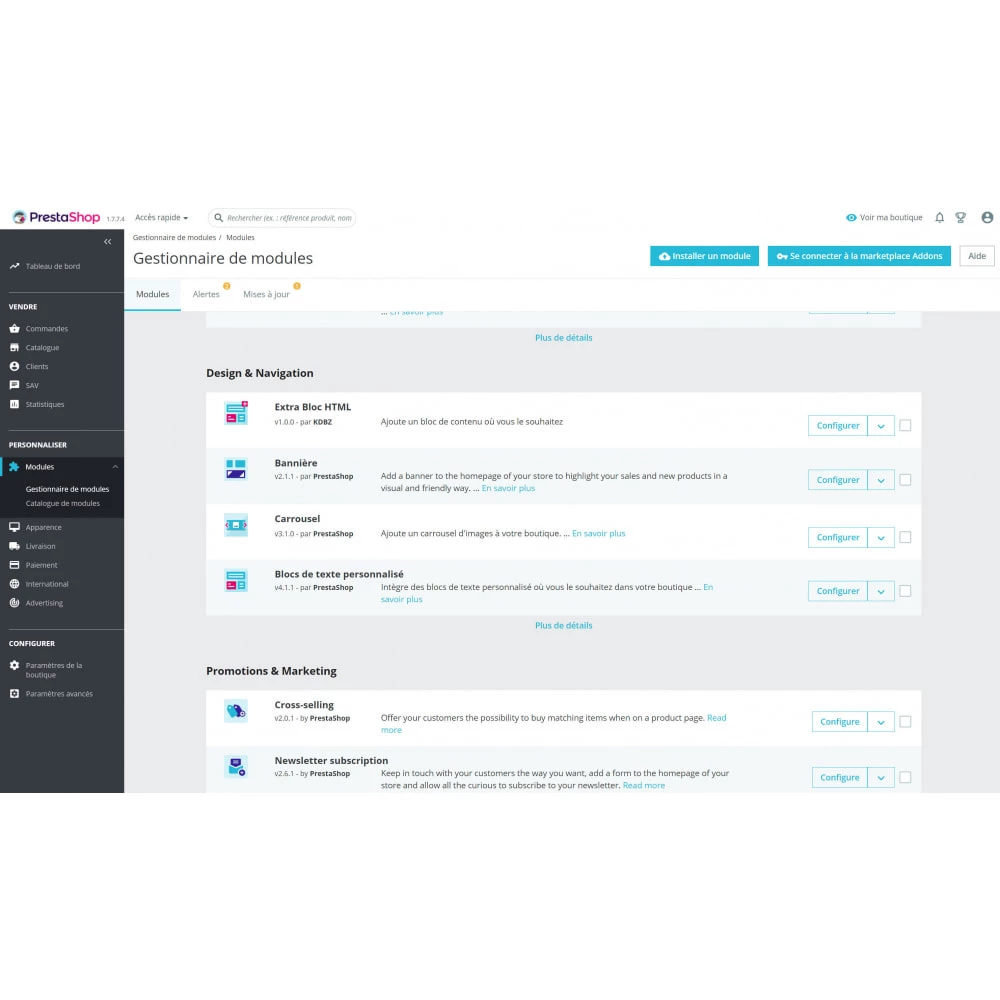Click the Cross-selling module icon
This screenshot has height=1000, width=1000.
point(236,710)
